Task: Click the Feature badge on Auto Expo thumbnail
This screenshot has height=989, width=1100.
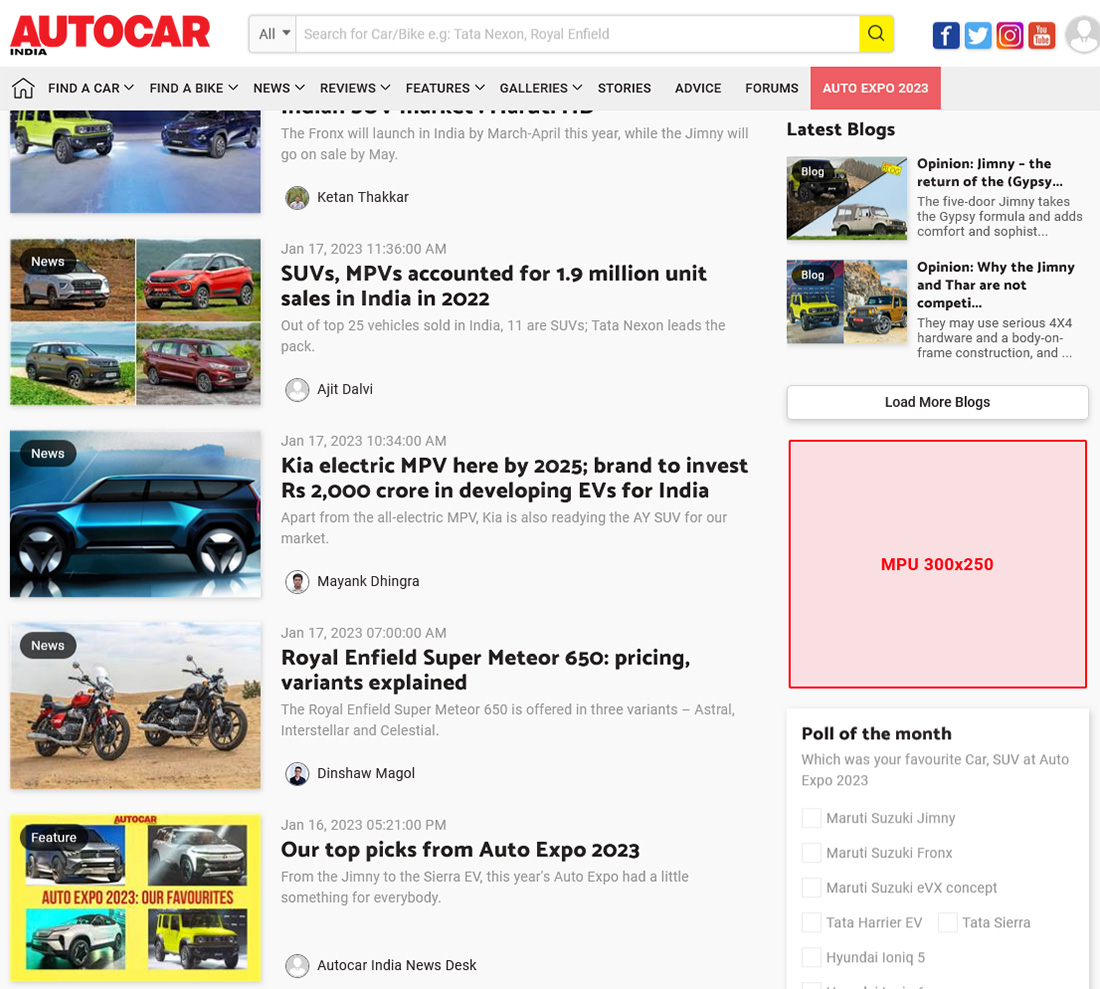Action: coord(53,837)
